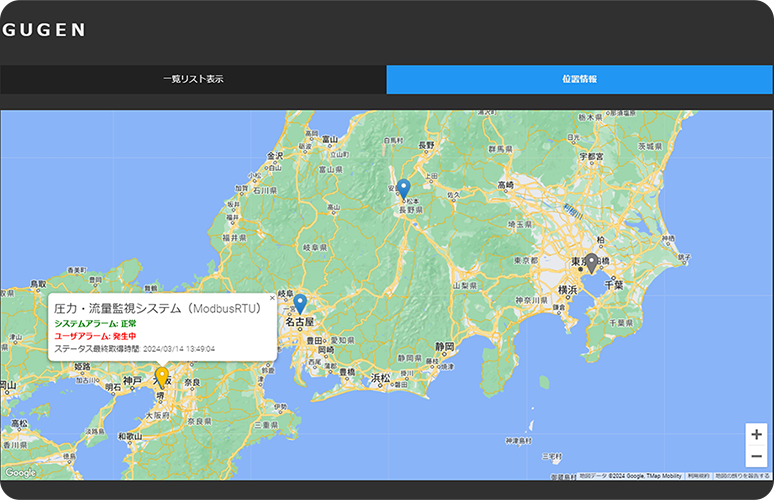Screen dimensions: 774x500
Task: Click the 金沢 city label on map
Action: [x=275, y=157]
